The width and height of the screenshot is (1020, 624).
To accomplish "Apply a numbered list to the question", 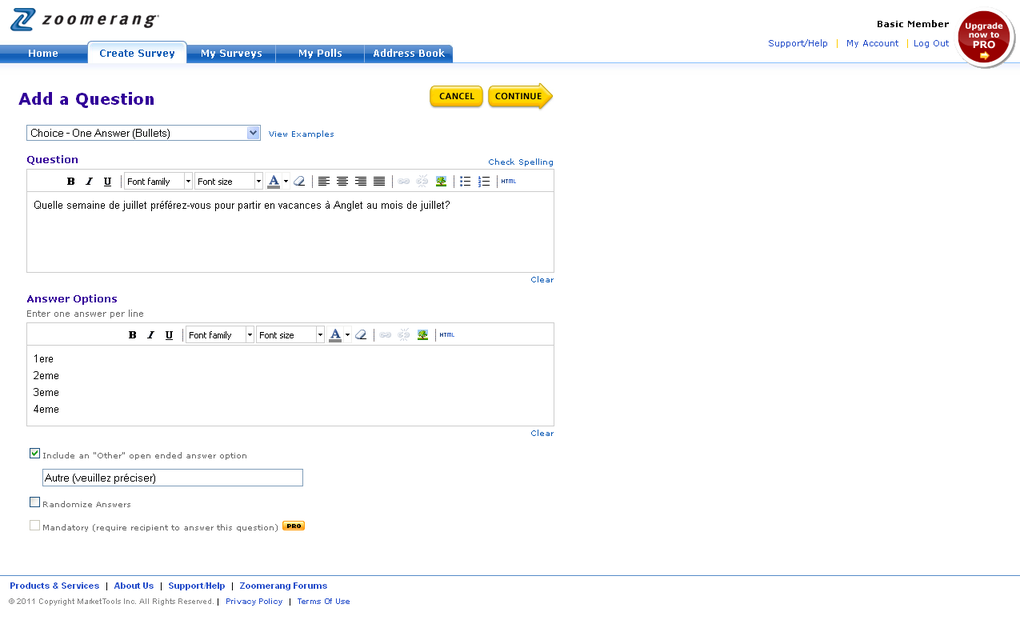I will 482,181.
